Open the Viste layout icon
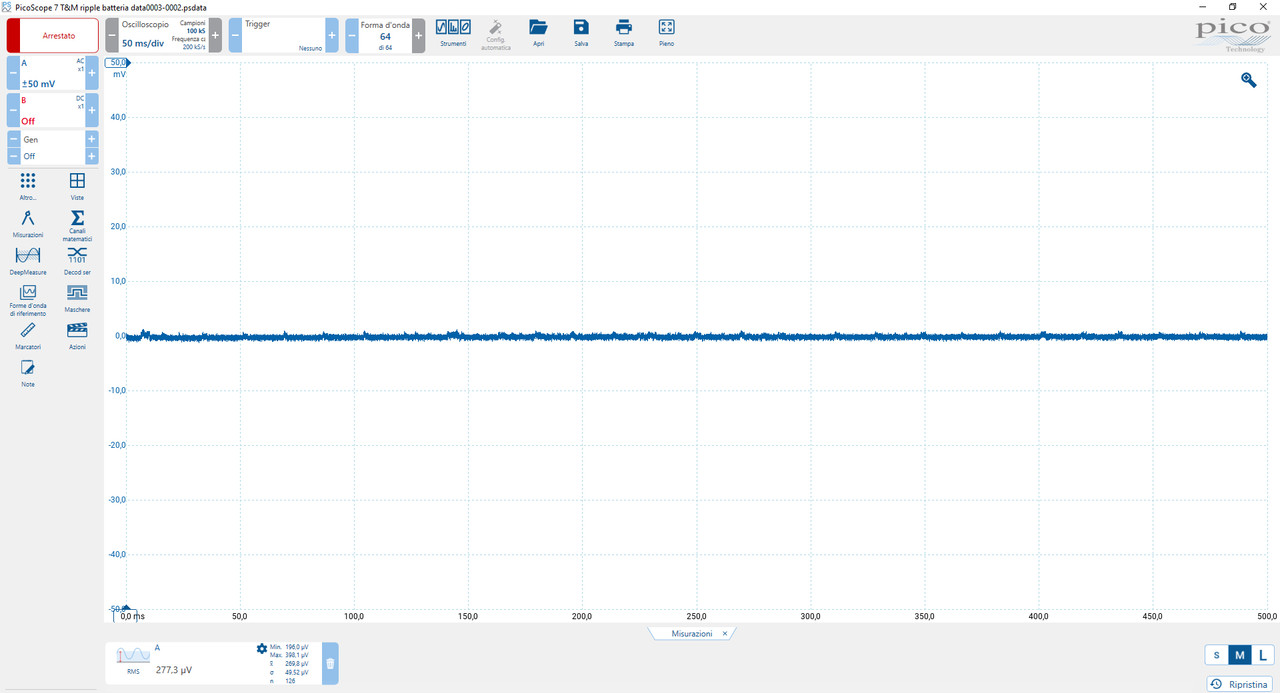1280x693 pixels. pyautogui.click(x=77, y=181)
